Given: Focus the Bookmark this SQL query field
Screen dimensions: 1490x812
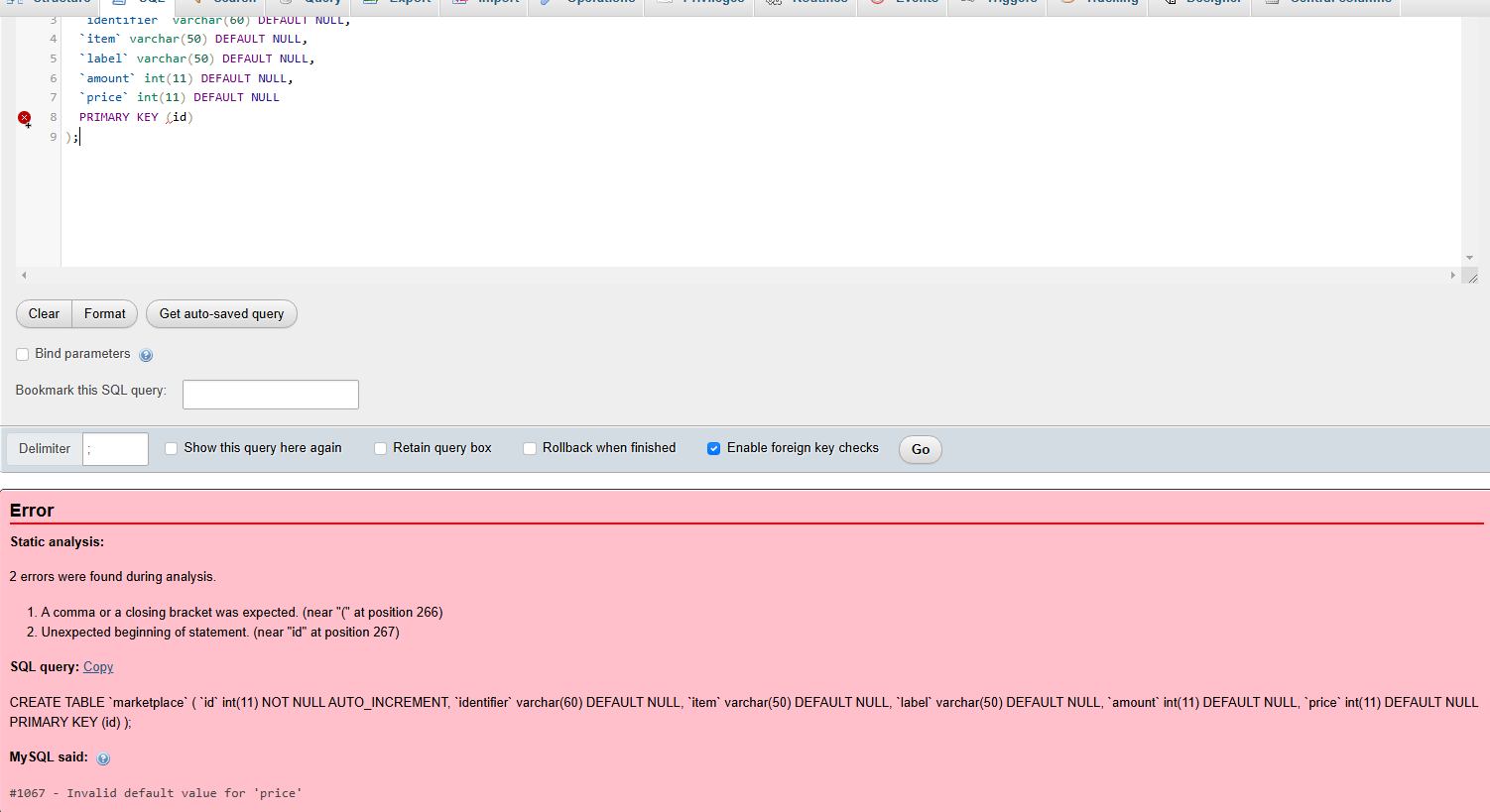Looking at the screenshot, I should [x=270, y=395].
